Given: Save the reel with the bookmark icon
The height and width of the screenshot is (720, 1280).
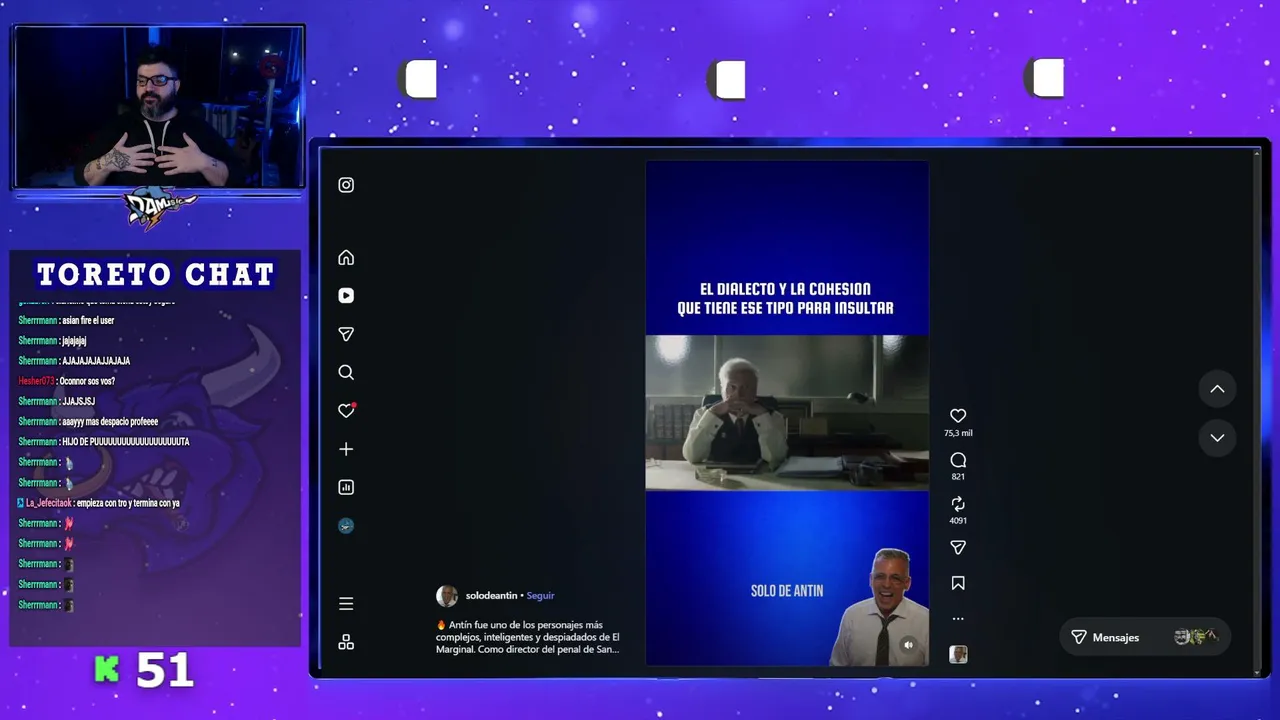Looking at the screenshot, I should [x=958, y=583].
